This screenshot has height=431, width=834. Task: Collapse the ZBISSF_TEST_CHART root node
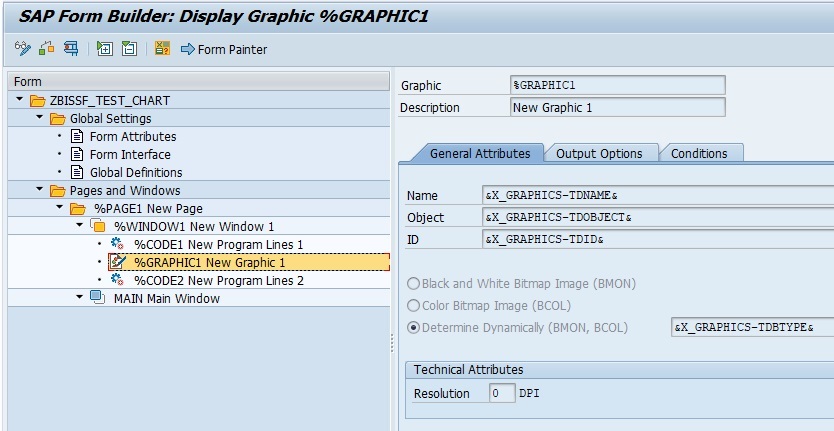20,100
